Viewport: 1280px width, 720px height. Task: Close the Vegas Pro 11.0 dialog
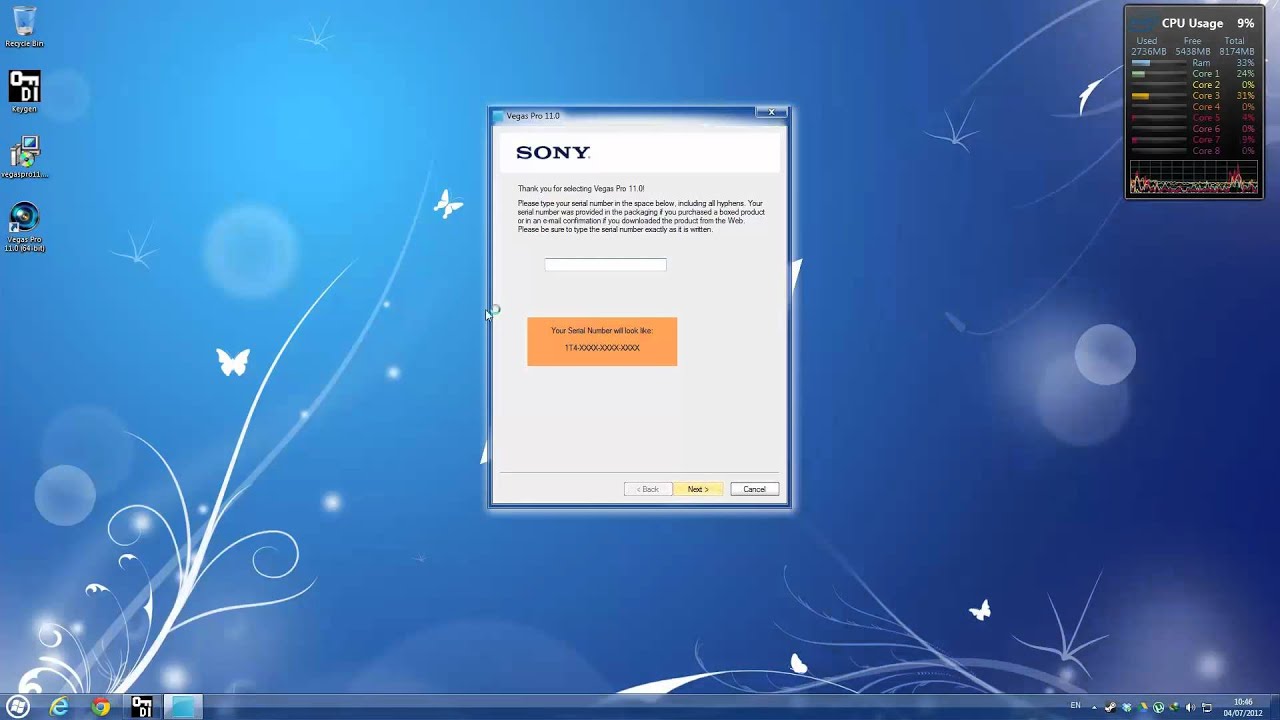[771, 112]
